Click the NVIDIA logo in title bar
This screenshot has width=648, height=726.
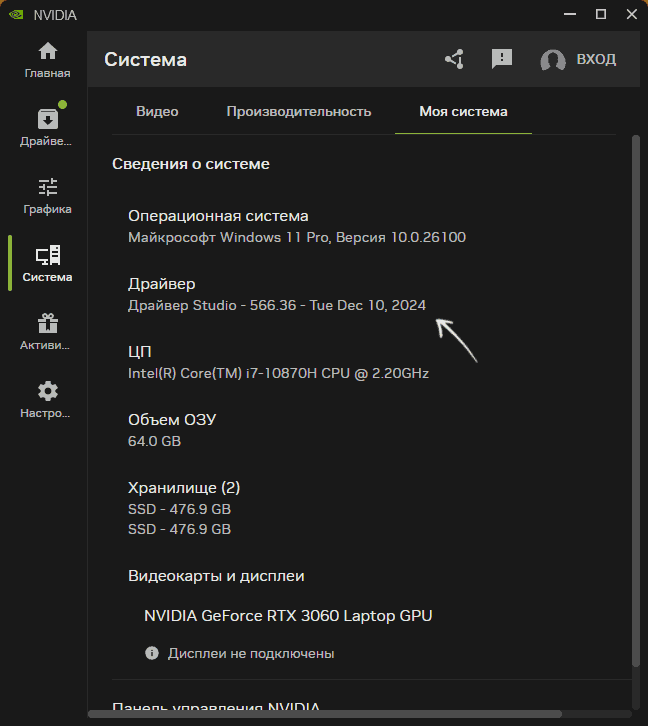click(16, 15)
